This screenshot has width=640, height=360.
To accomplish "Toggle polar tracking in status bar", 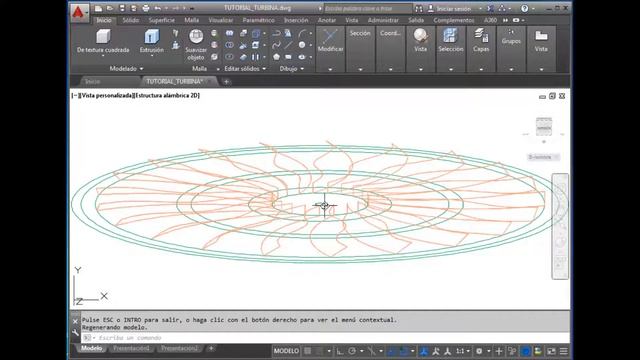I will point(352,351).
